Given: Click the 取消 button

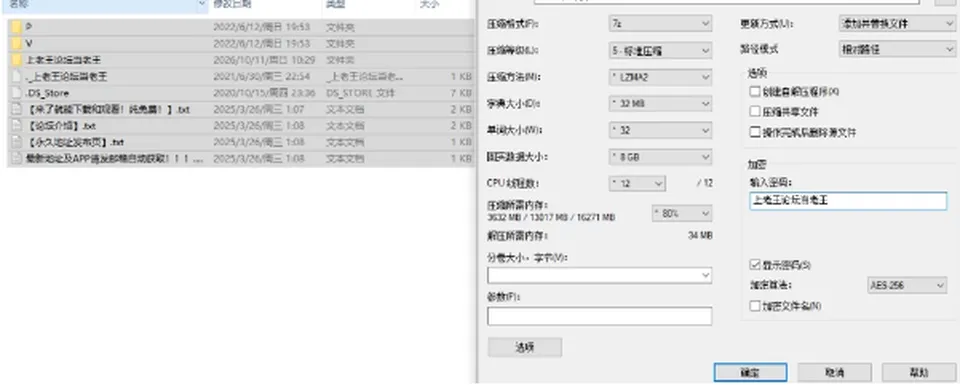Looking at the screenshot, I should [834, 372].
